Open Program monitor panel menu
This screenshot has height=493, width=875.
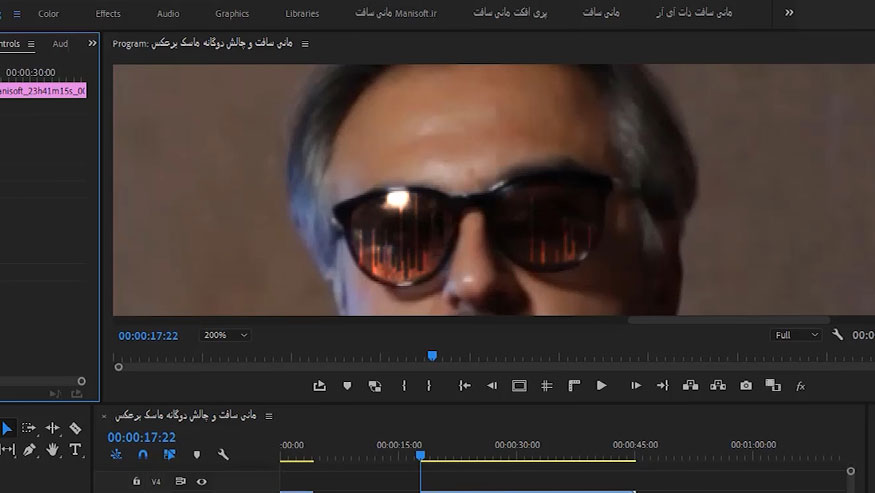[305, 44]
